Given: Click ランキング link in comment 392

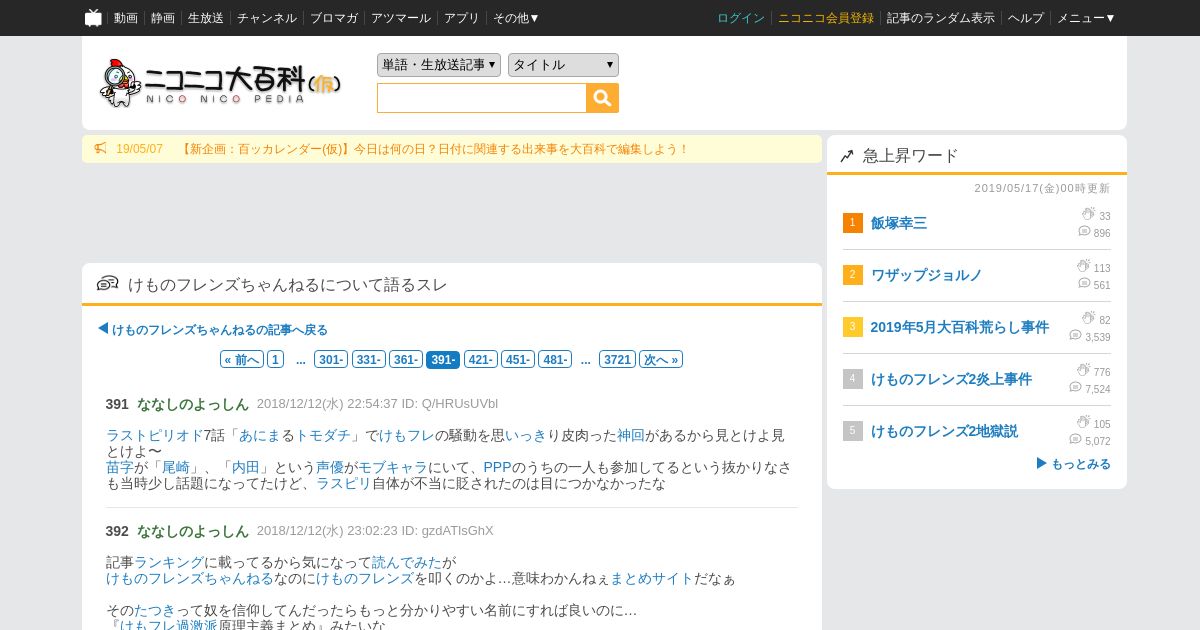Looking at the screenshot, I should pyautogui.click(x=169, y=562).
